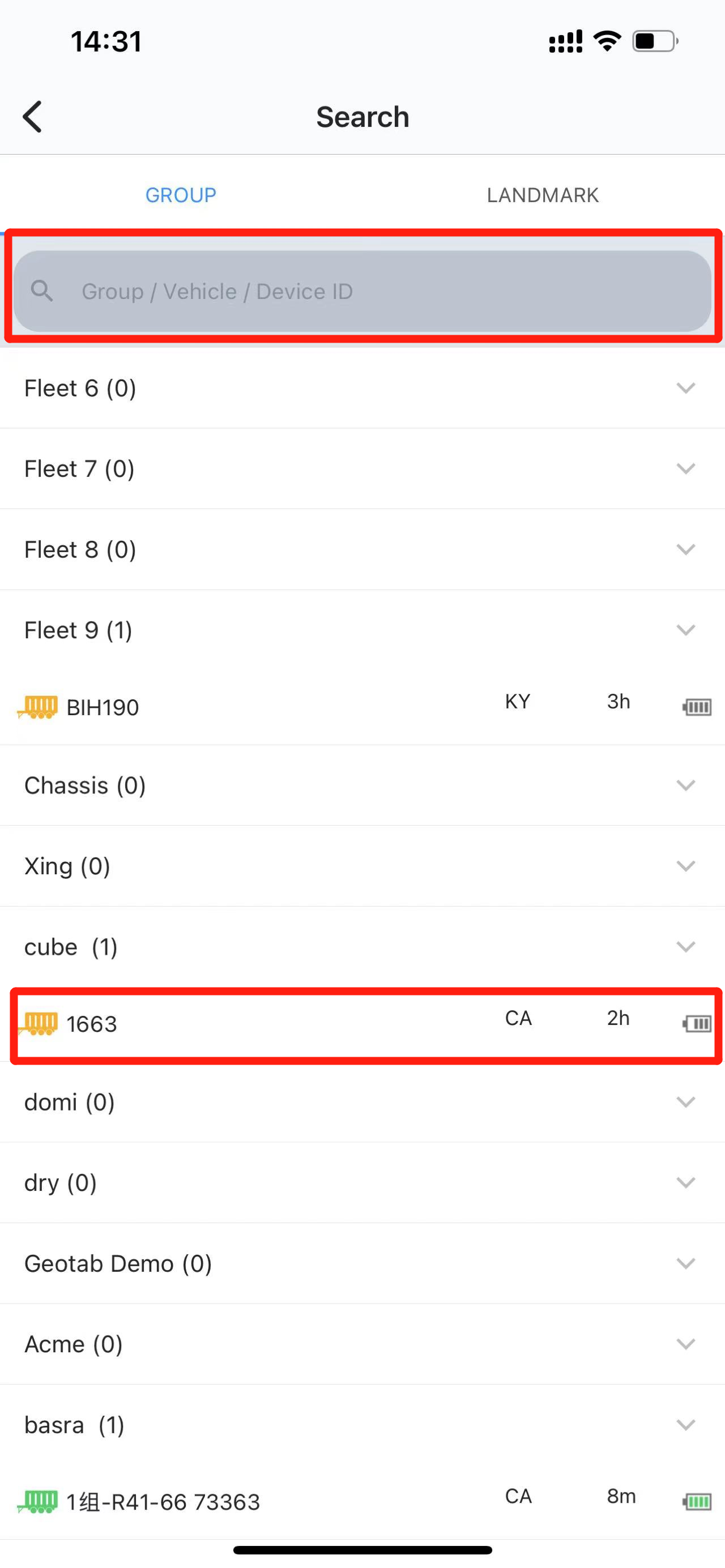Tap the green trailer icon for 1组-R41-66 73363

point(38,1502)
